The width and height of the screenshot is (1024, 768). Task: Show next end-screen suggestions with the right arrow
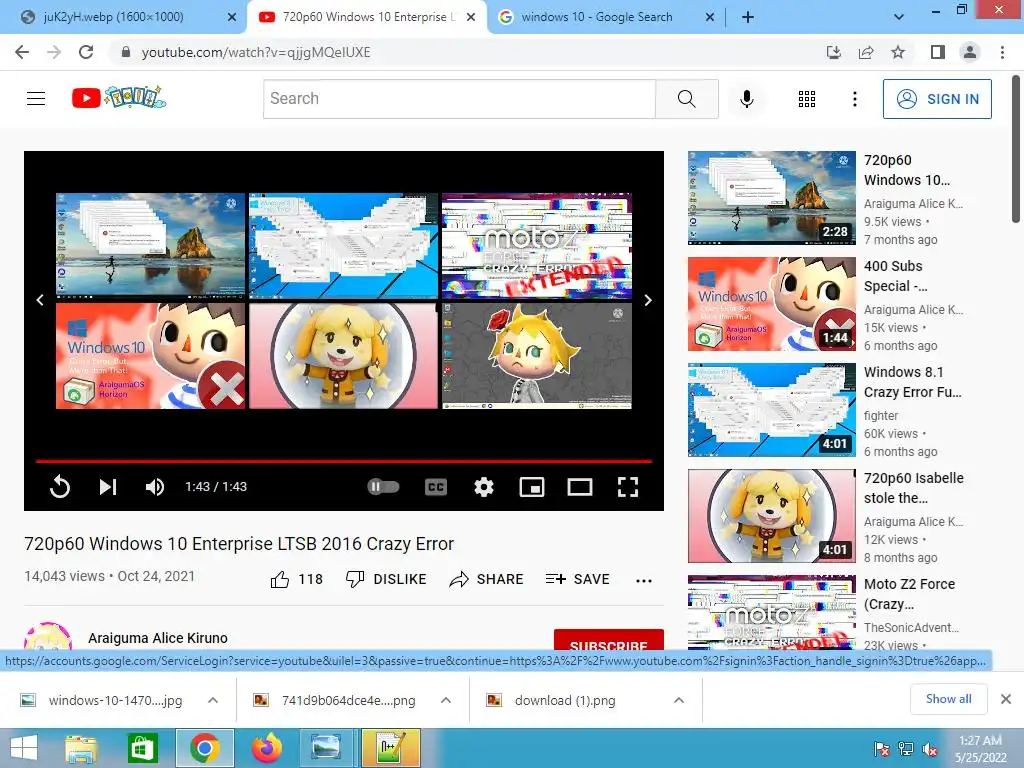click(648, 300)
